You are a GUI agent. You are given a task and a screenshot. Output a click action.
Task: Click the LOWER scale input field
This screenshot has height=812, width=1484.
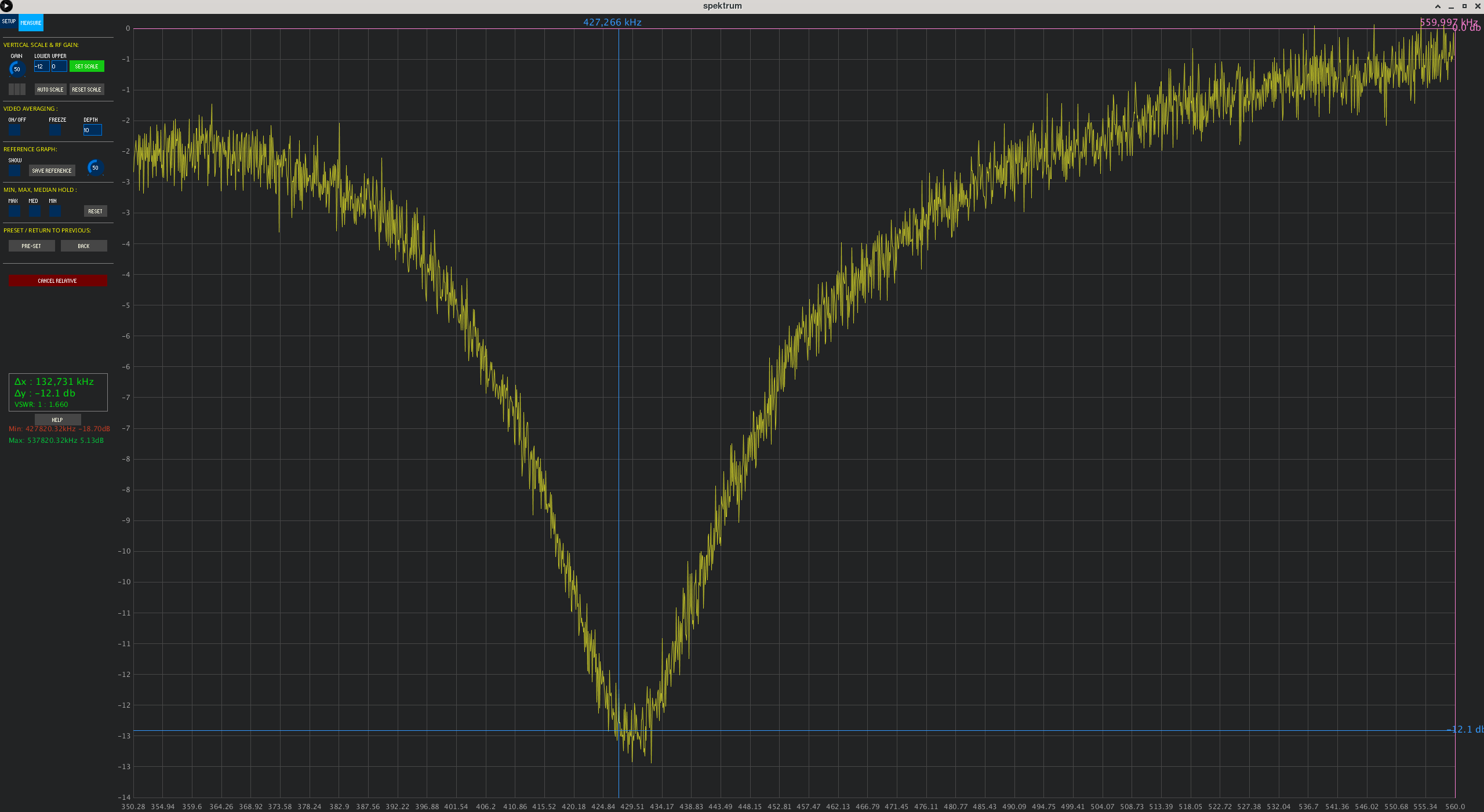(x=41, y=67)
